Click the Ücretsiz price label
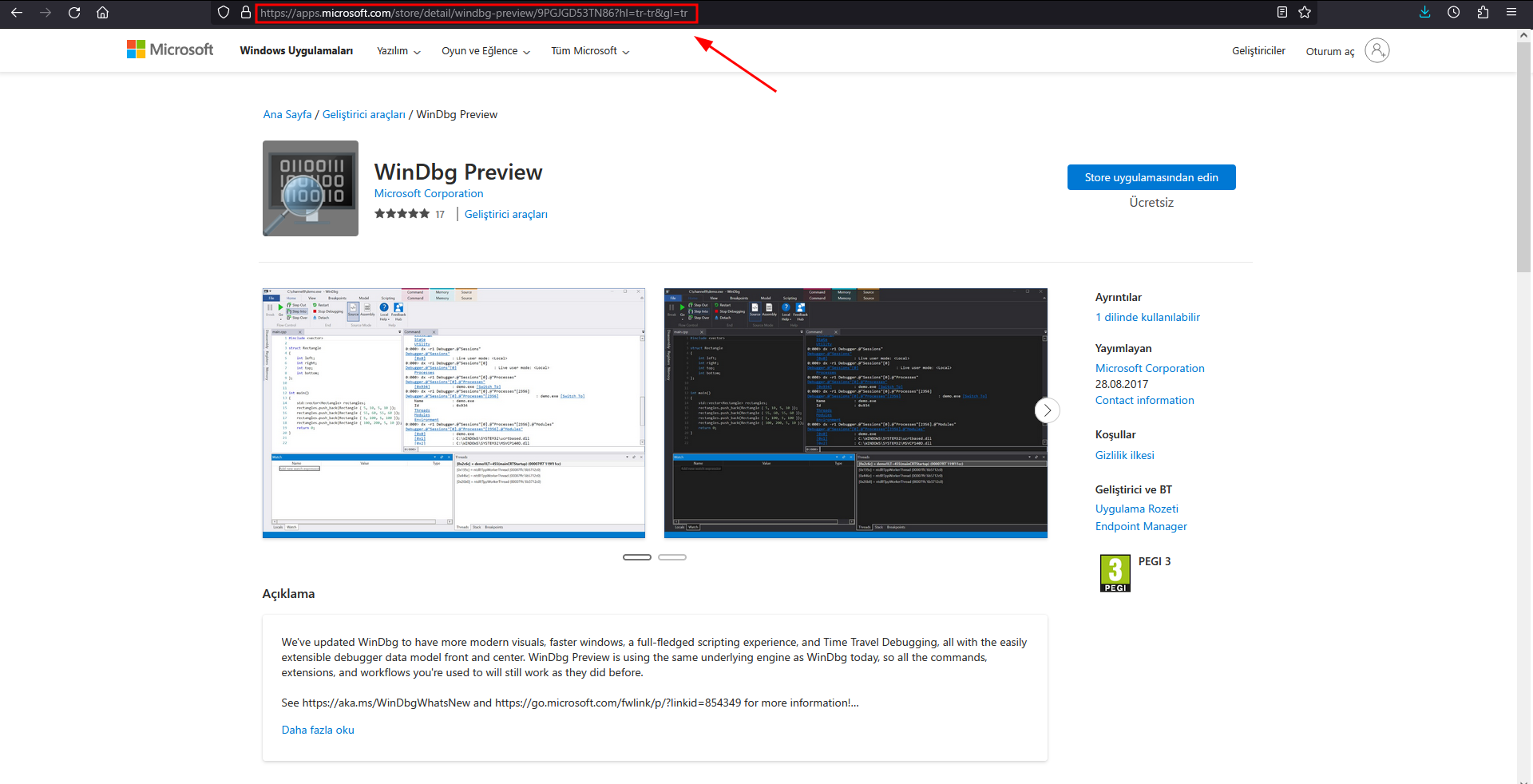Image resolution: width=1533 pixels, height=784 pixels. point(1151,203)
